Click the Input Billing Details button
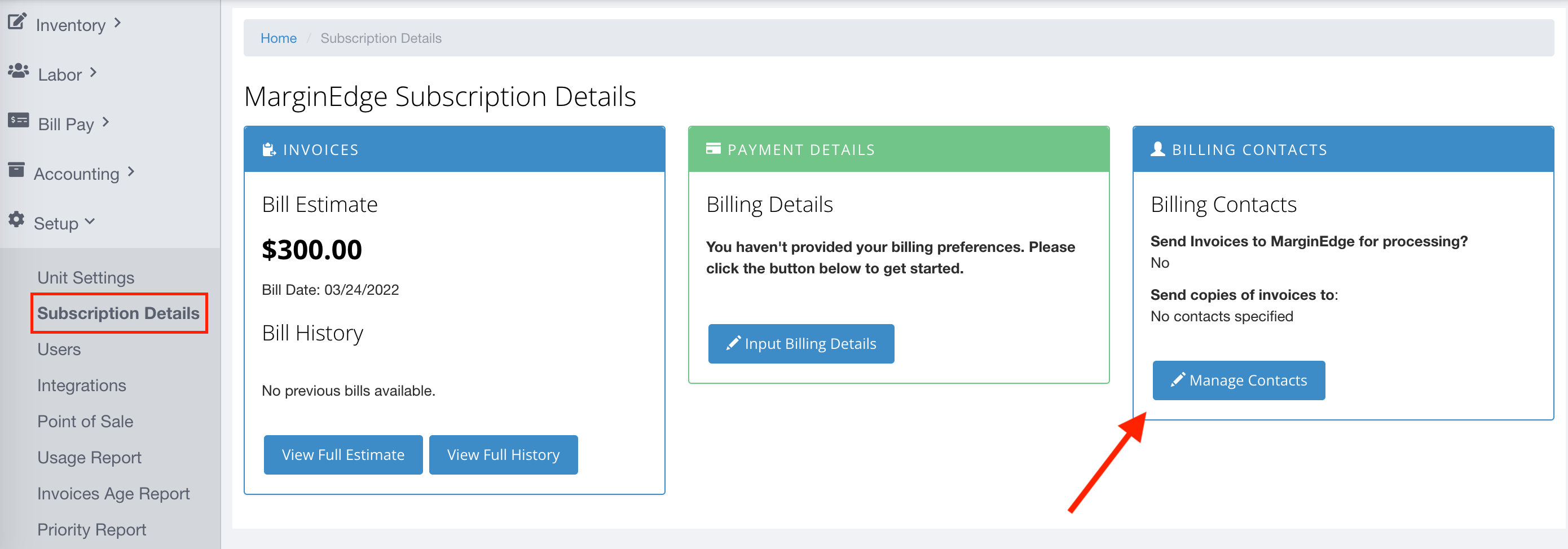 click(800, 343)
